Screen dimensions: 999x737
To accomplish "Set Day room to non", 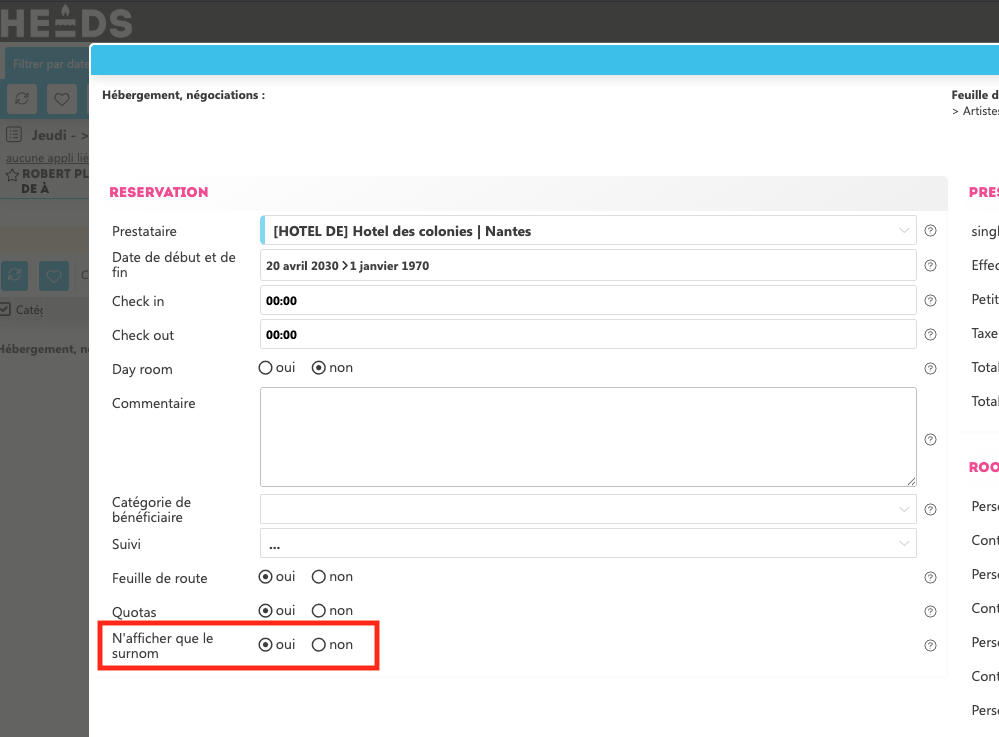I will pos(319,368).
